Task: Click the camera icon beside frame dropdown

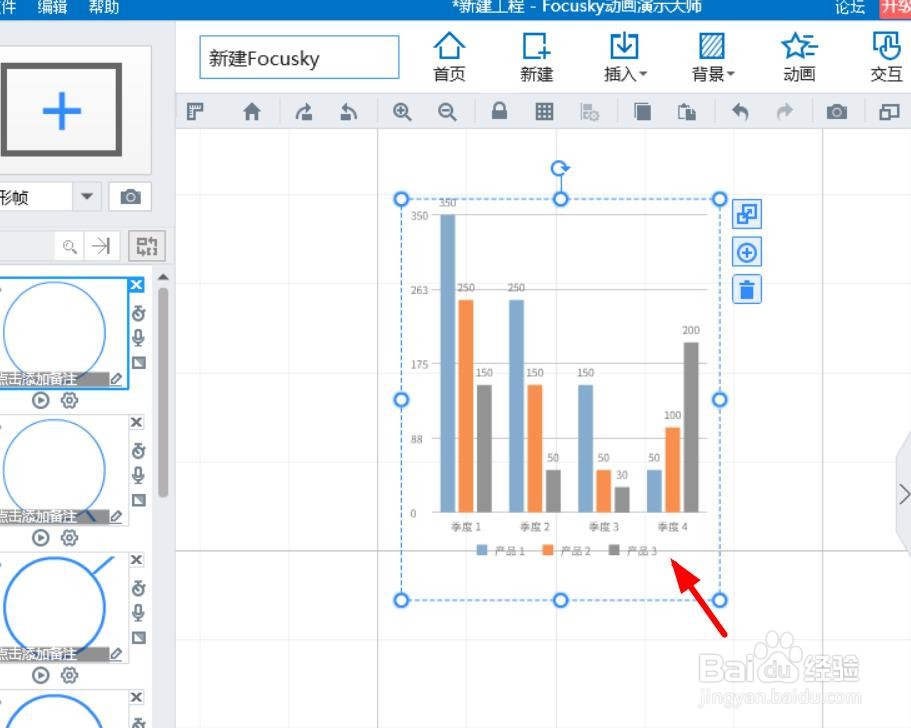Action: 130,196
